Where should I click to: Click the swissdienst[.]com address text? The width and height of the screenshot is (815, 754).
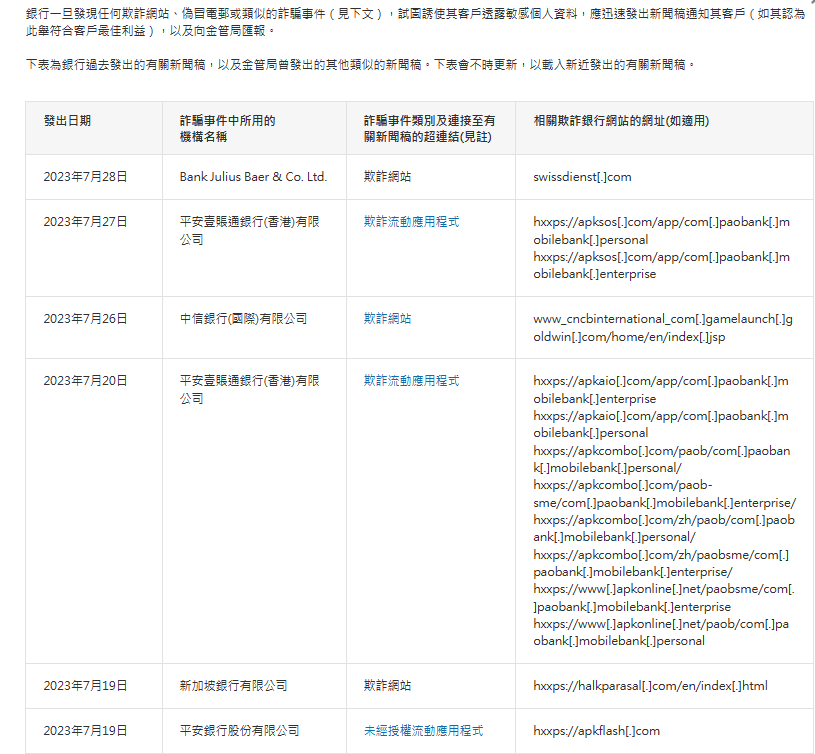(582, 177)
